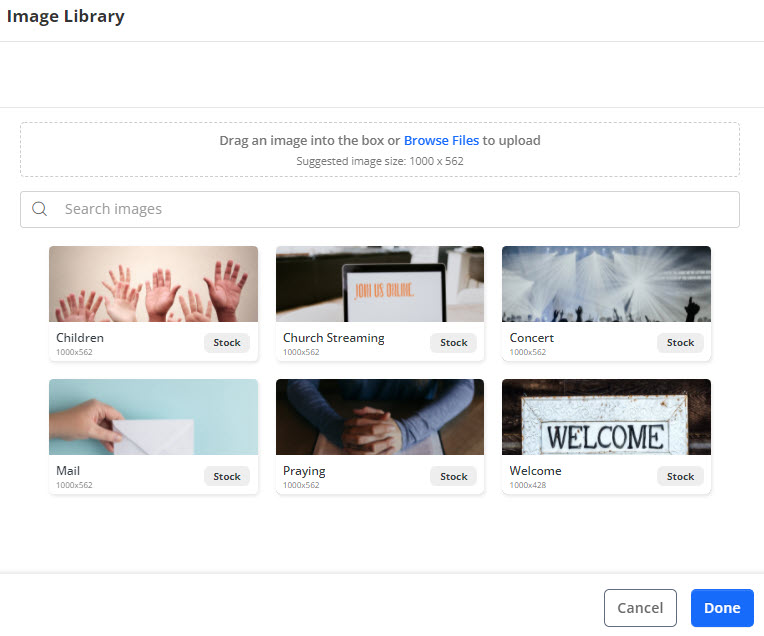The height and width of the screenshot is (636, 764).
Task: Click the Welcome image title text
Action: tap(535, 471)
